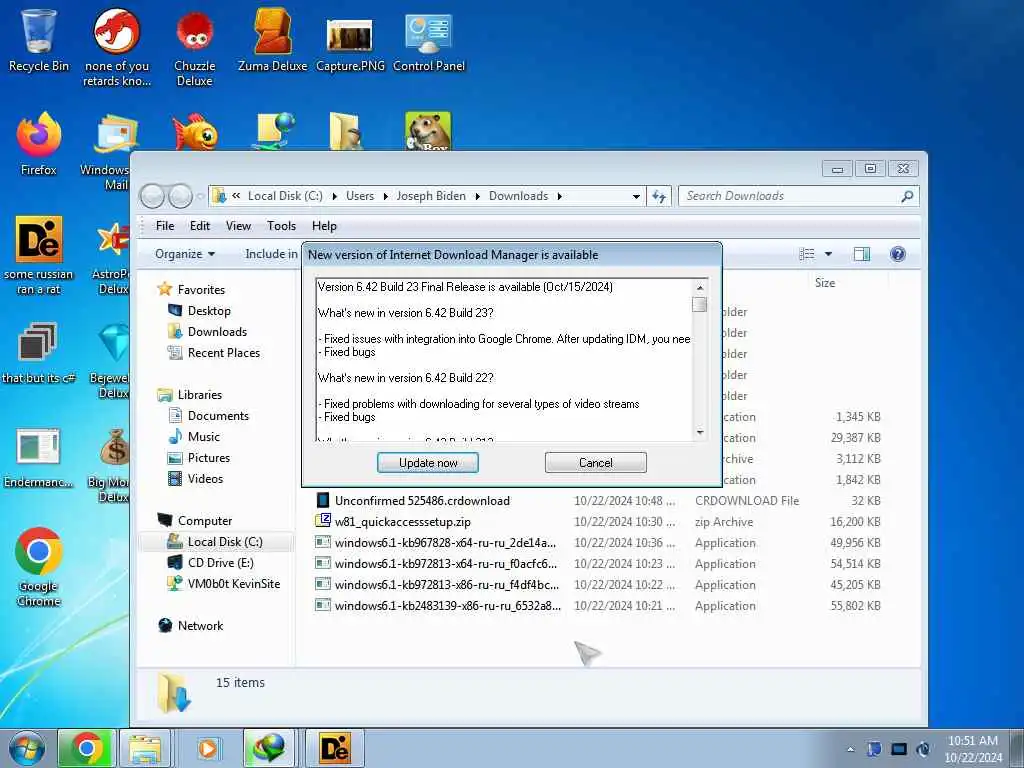This screenshot has width=1024, height=768.
Task: Select Pictures library
Action: pos(209,458)
